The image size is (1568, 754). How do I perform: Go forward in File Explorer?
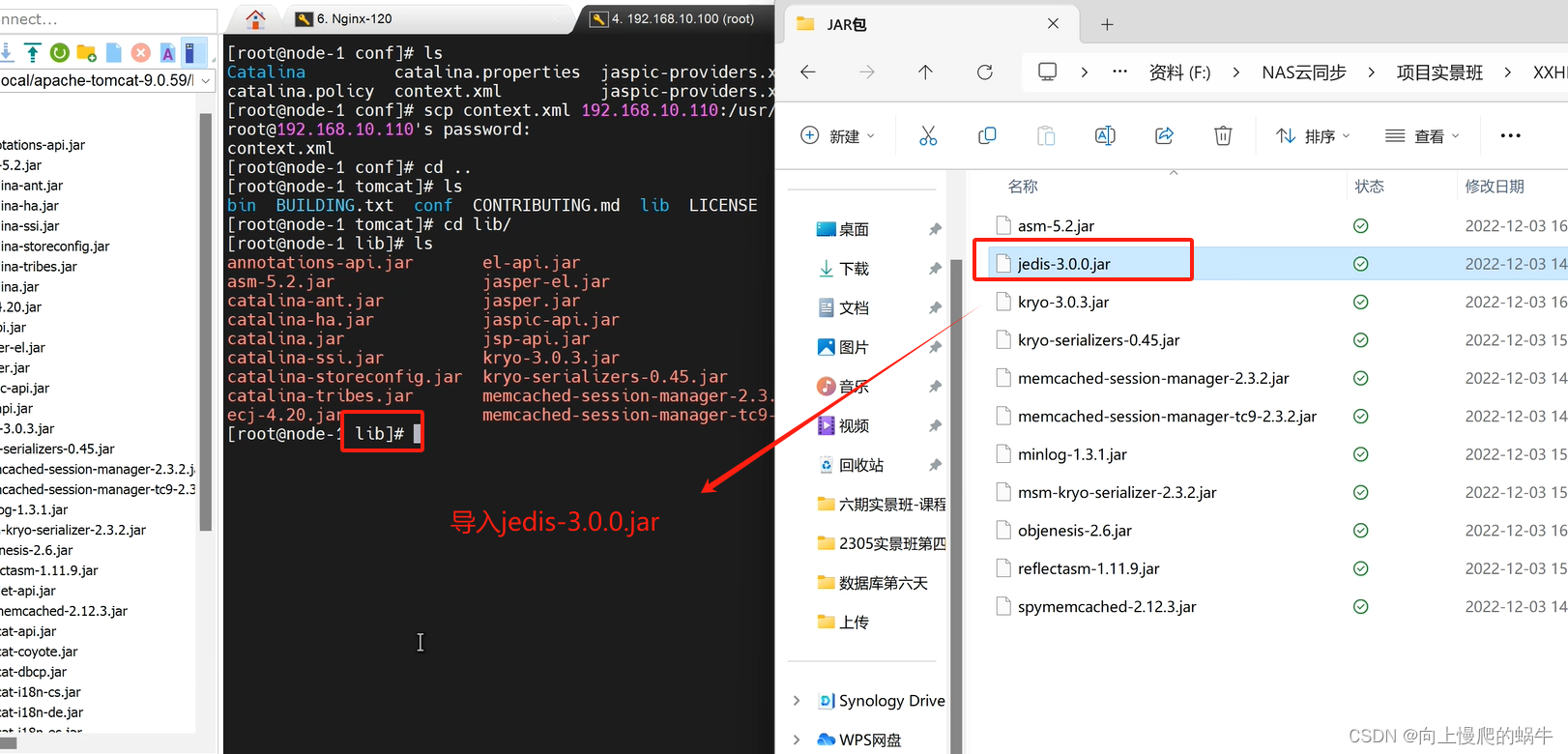coord(866,72)
